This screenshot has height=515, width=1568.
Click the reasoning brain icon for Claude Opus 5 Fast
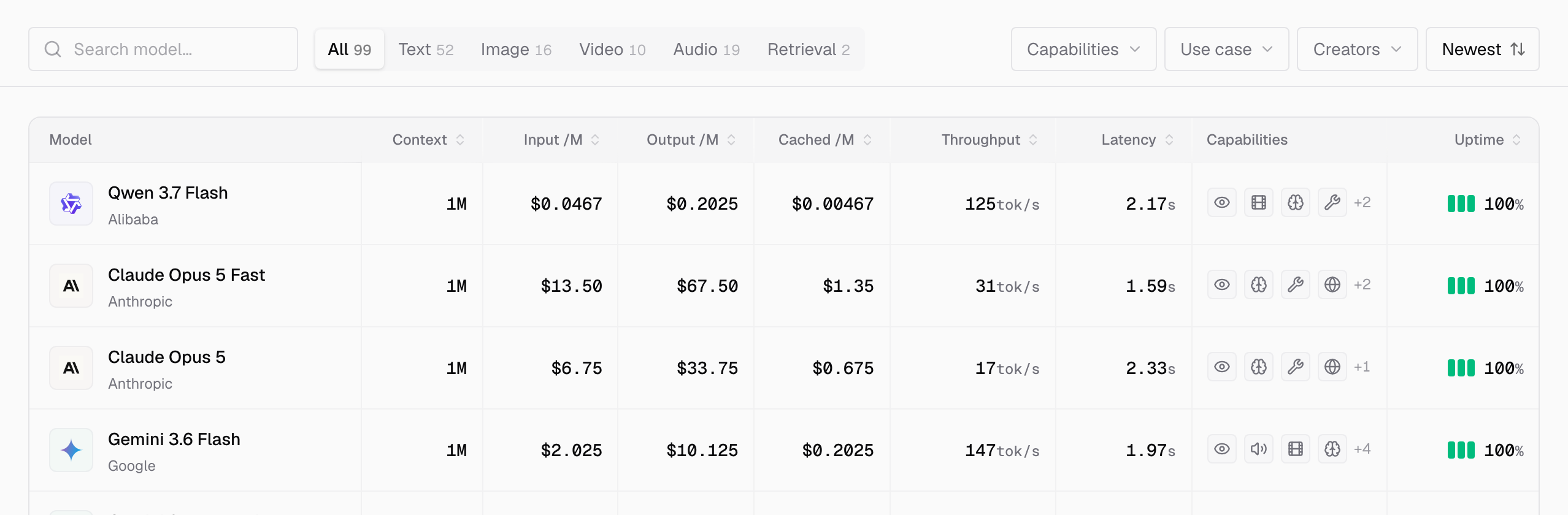coord(1258,285)
